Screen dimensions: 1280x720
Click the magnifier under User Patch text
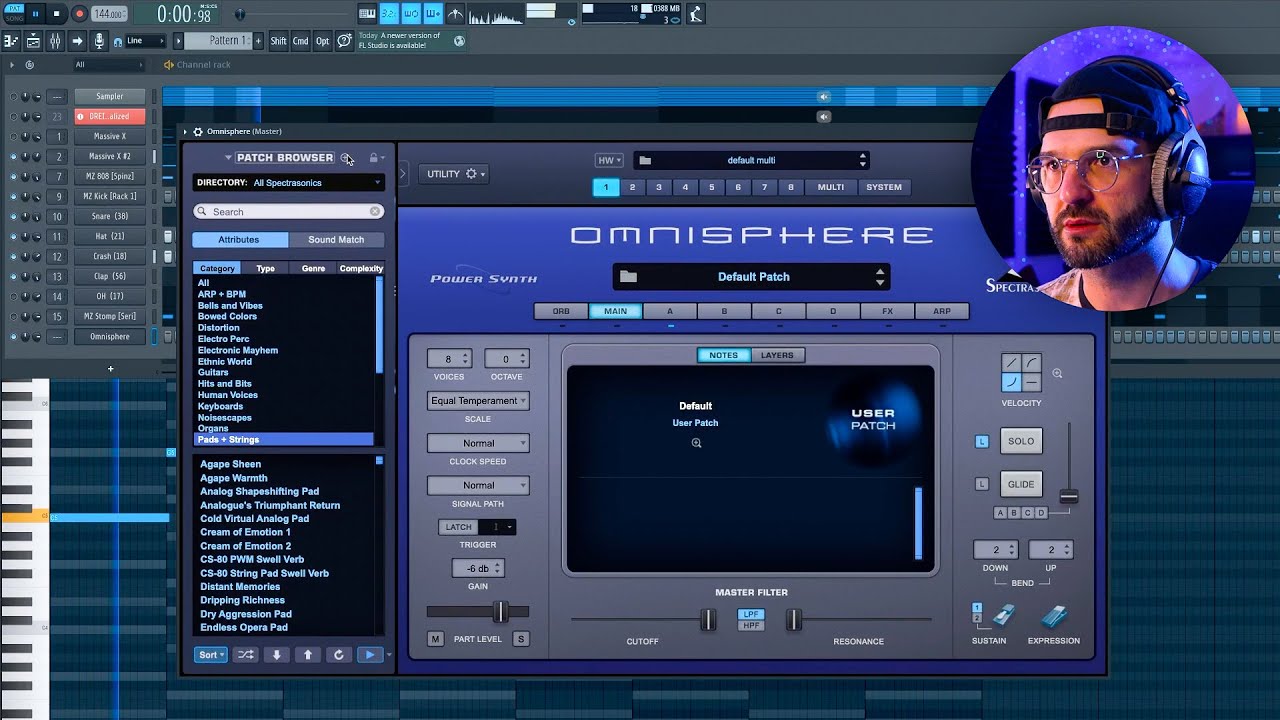(x=696, y=443)
